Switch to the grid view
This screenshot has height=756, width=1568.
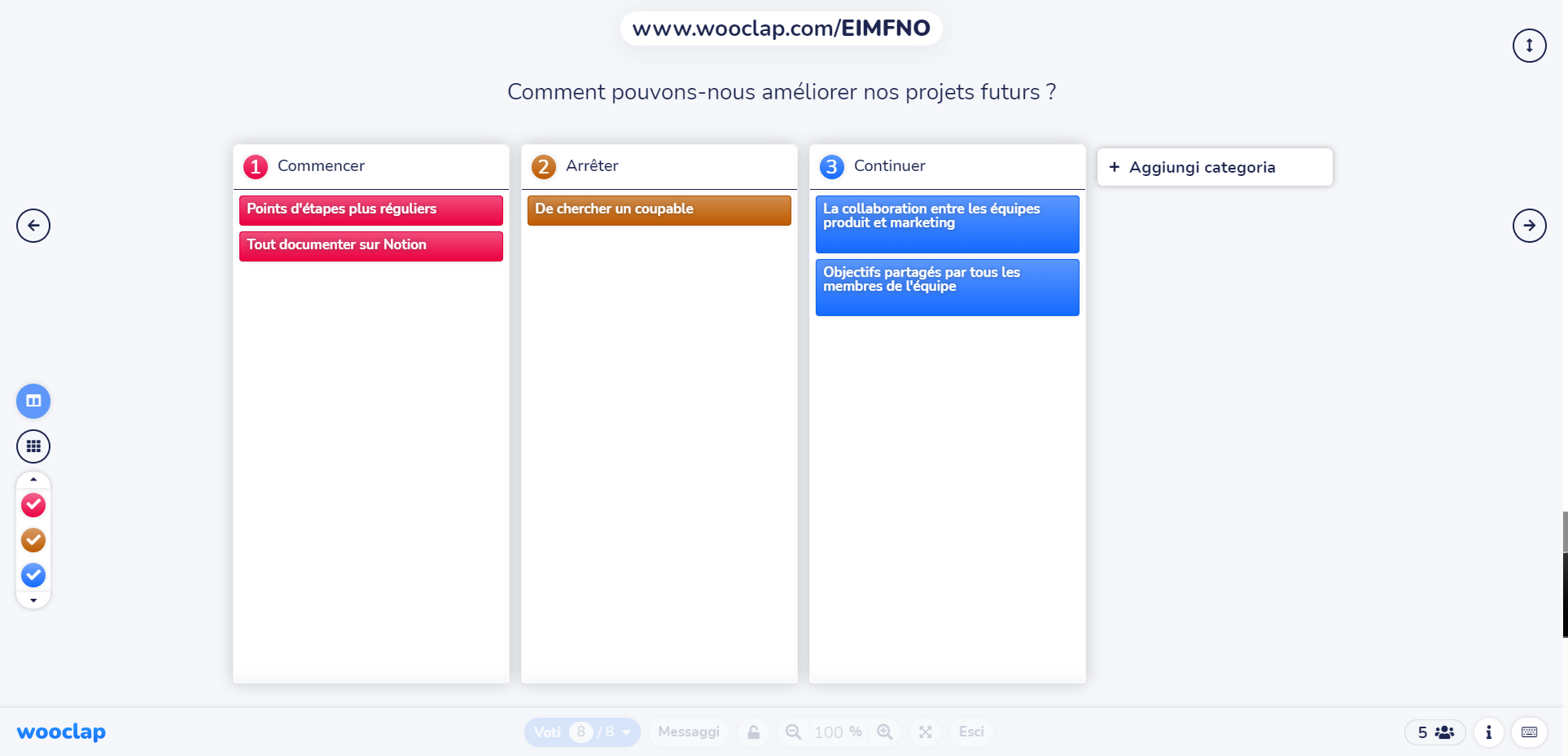click(33, 446)
